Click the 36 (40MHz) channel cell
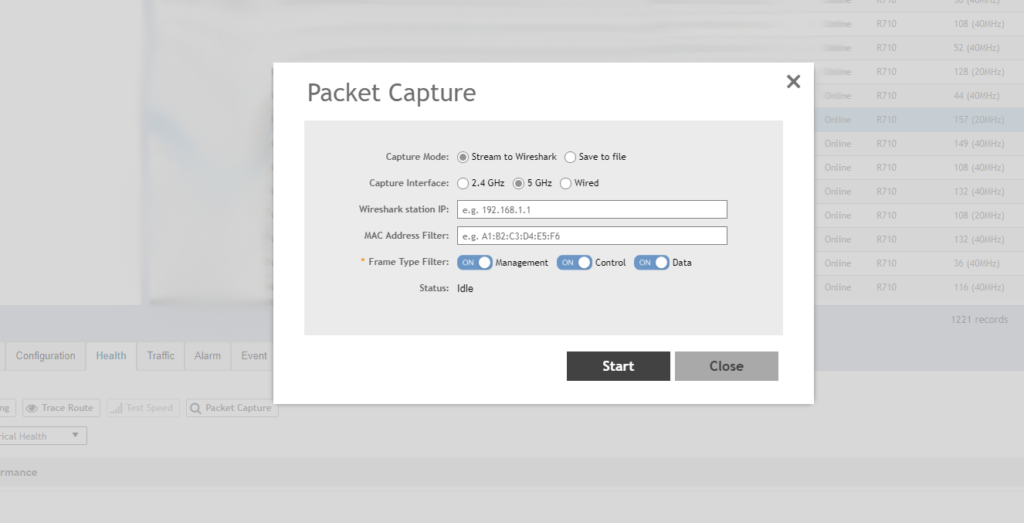 click(976, 263)
